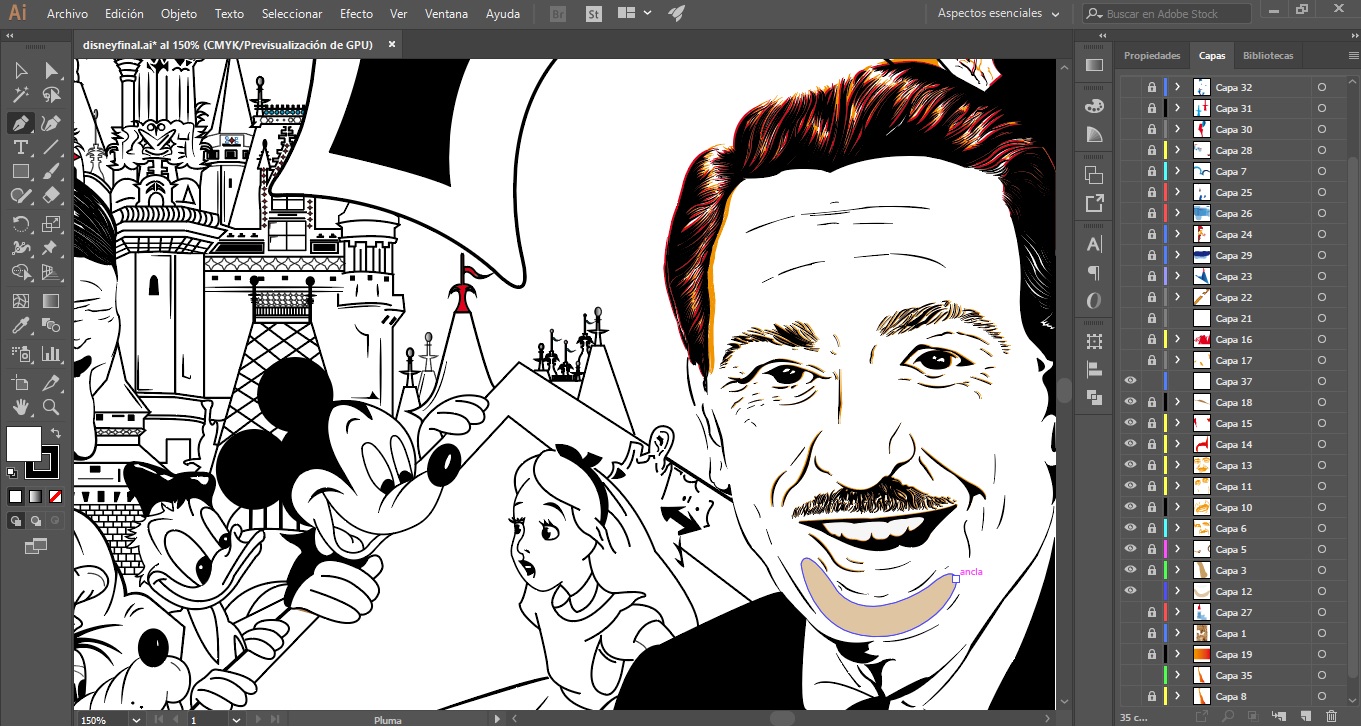Switch to Bibliotecas tab

pyautogui.click(x=1268, y=56)
